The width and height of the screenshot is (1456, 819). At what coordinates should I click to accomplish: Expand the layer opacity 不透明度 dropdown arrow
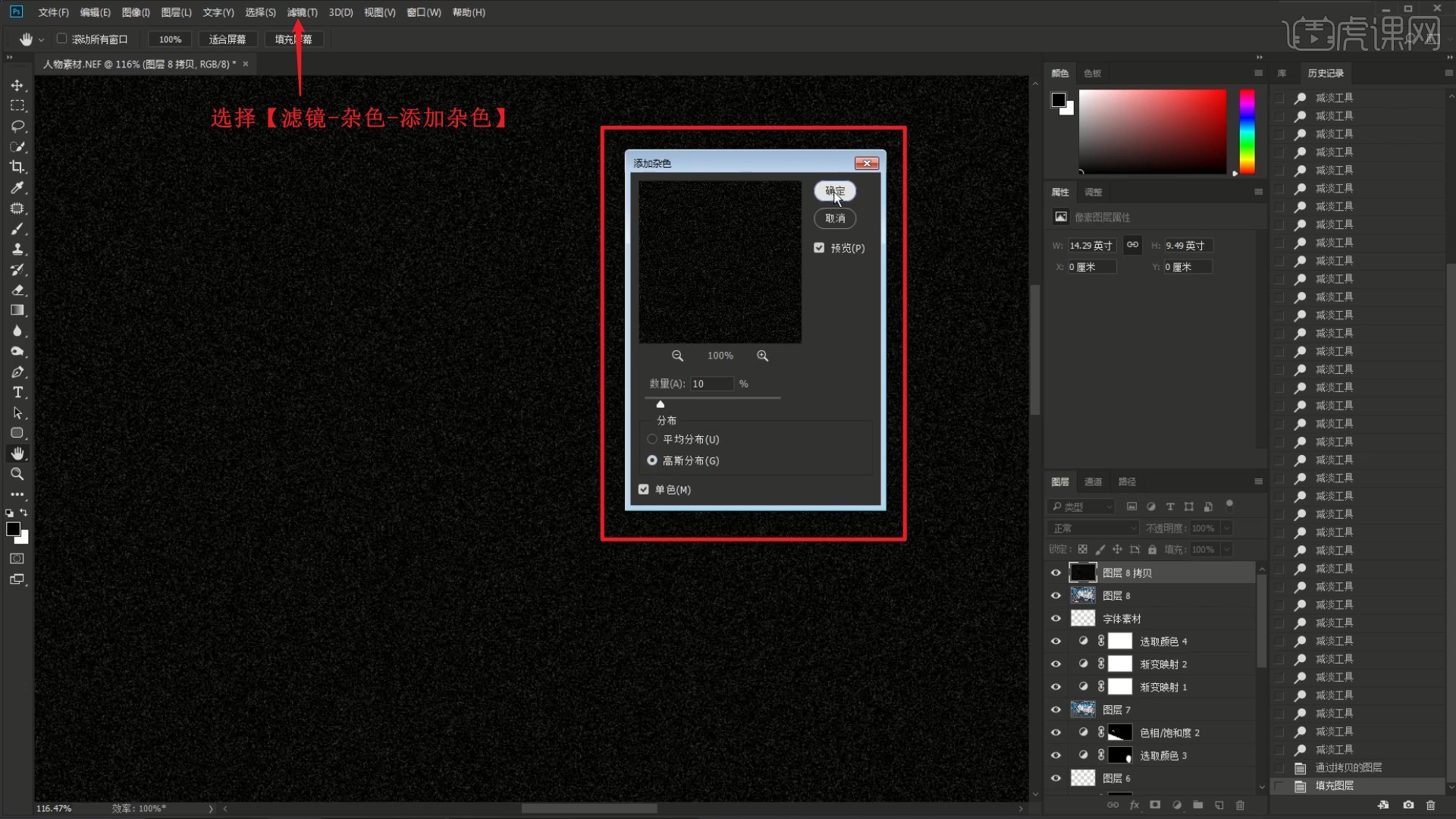[x=1227, y=529]
